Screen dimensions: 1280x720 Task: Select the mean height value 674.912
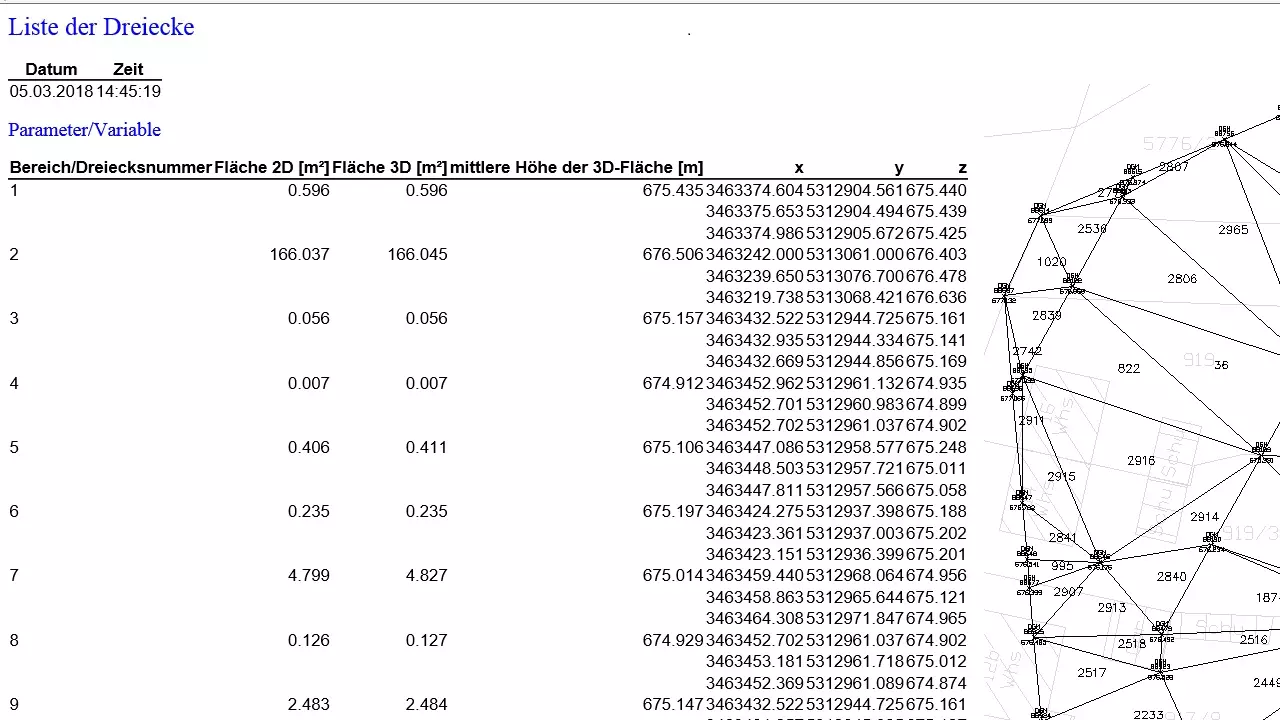coord(673,383)
